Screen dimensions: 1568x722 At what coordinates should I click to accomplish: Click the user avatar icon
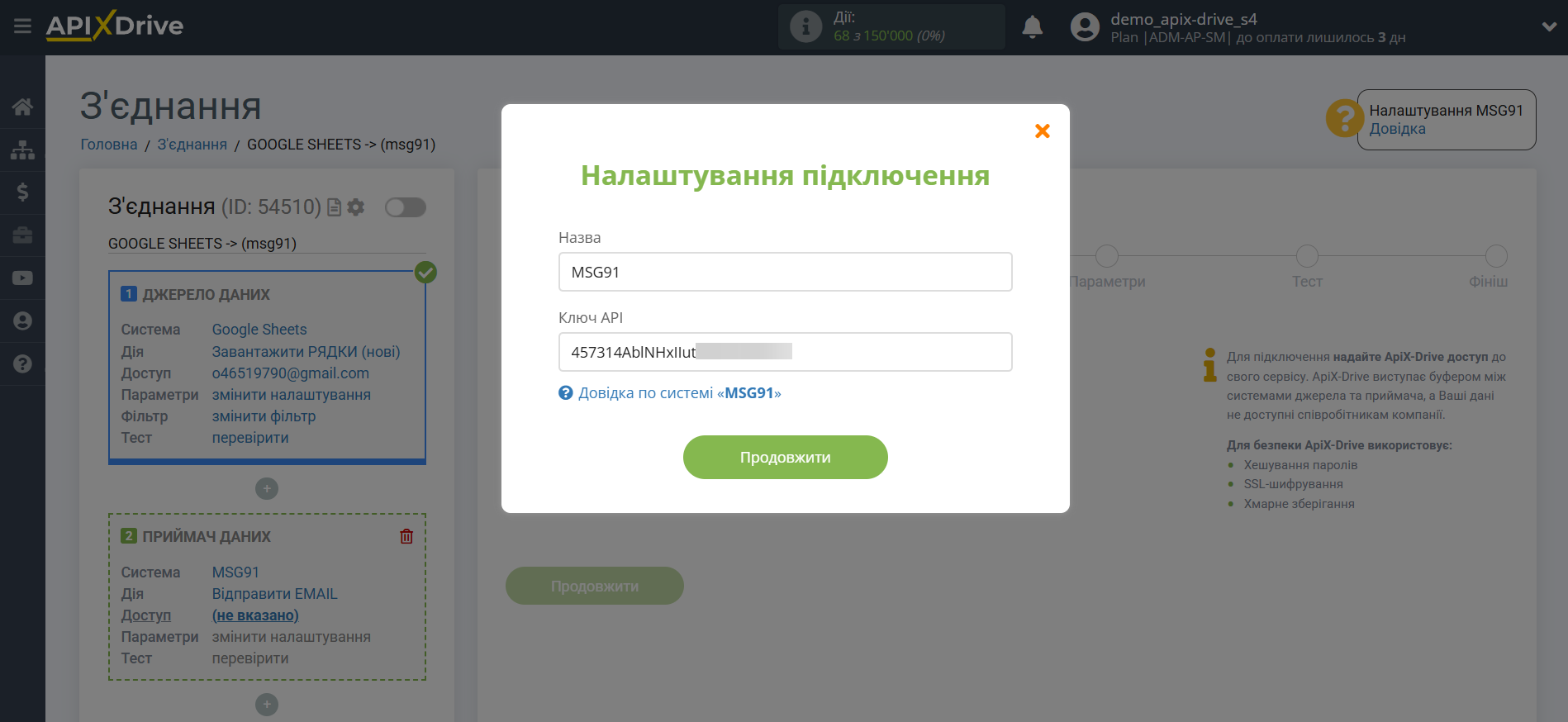click(x=1085, y=27)
